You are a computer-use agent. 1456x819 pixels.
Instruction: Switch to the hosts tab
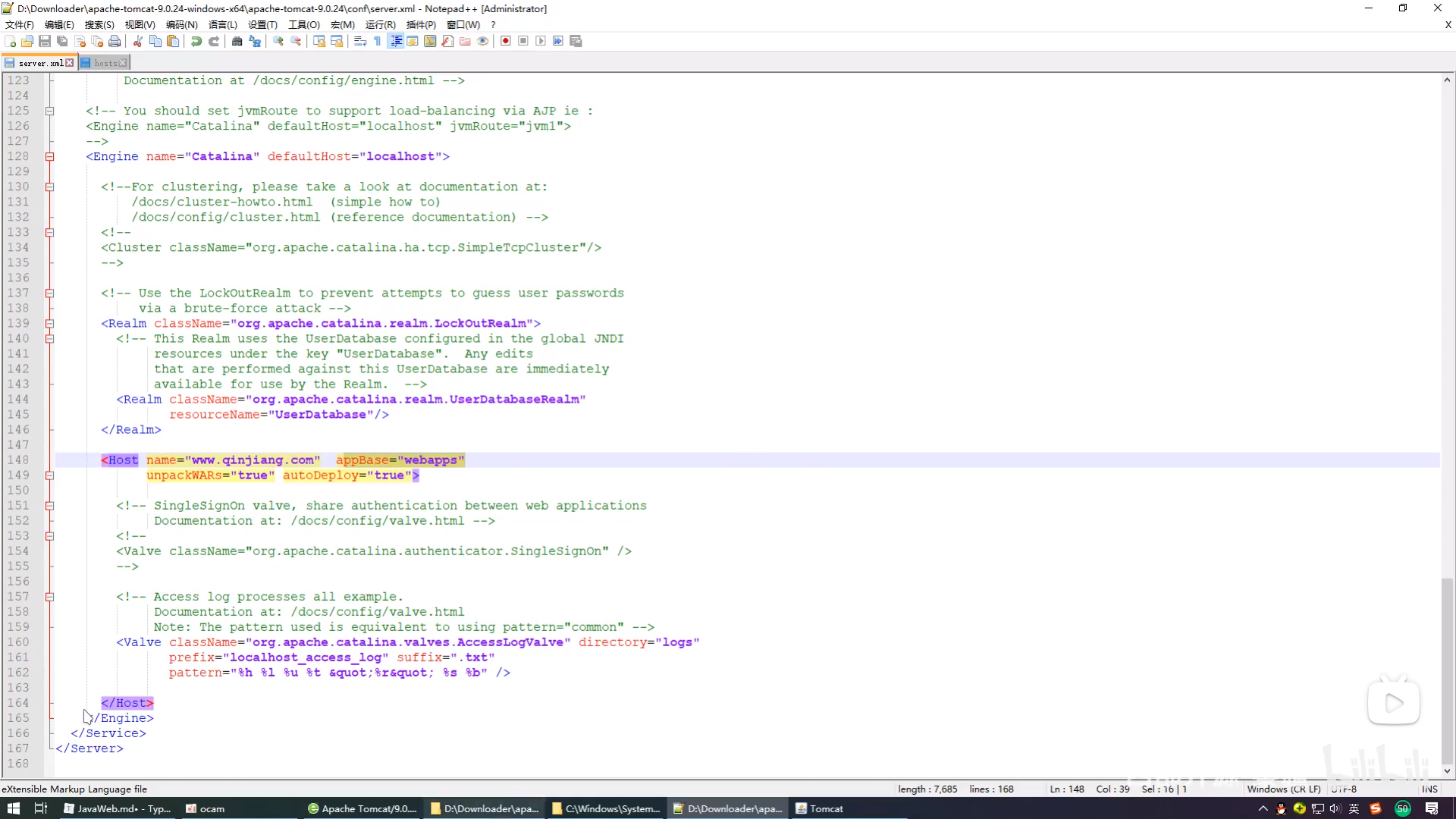click(x=105, y=63)
